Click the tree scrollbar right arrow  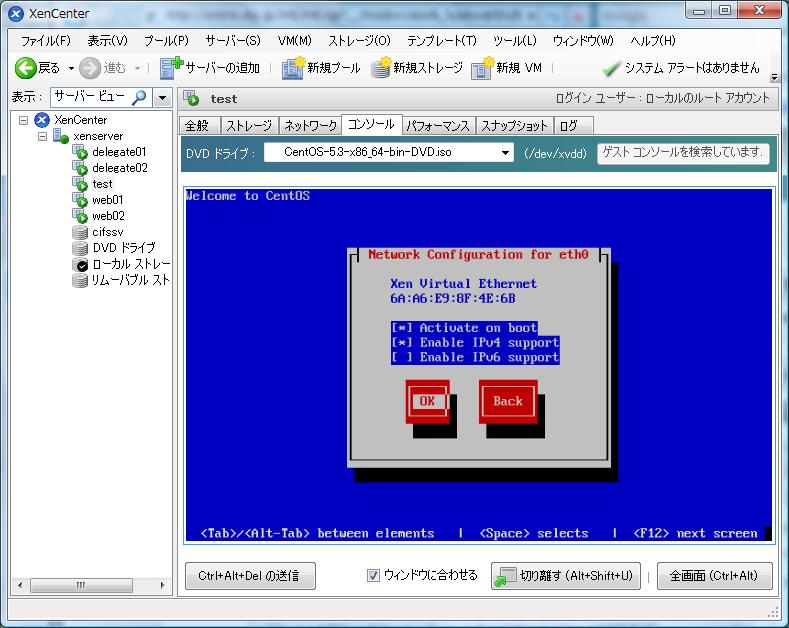(x=162, y=585)
